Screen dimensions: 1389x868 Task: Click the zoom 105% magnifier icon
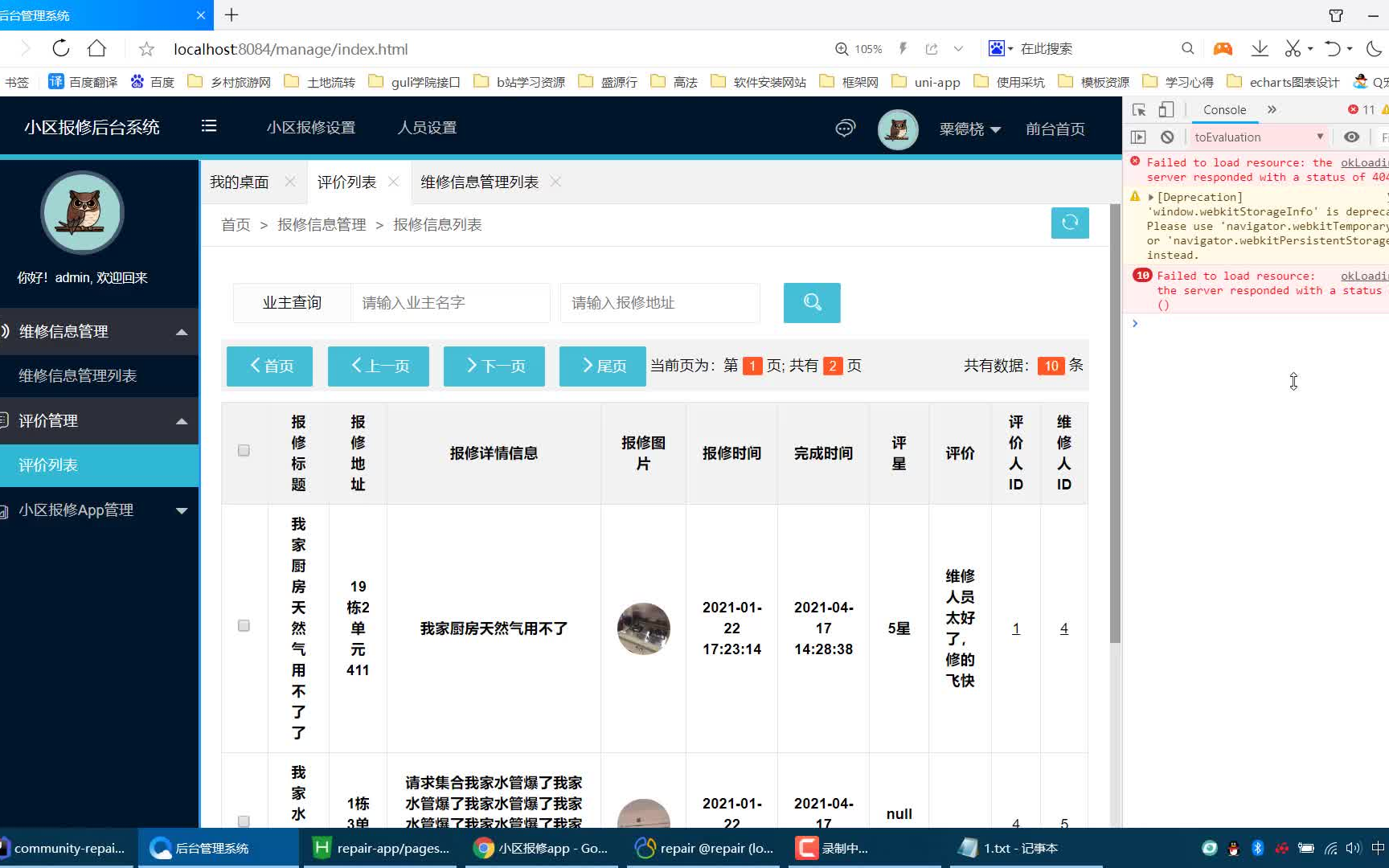click(842, 49)
